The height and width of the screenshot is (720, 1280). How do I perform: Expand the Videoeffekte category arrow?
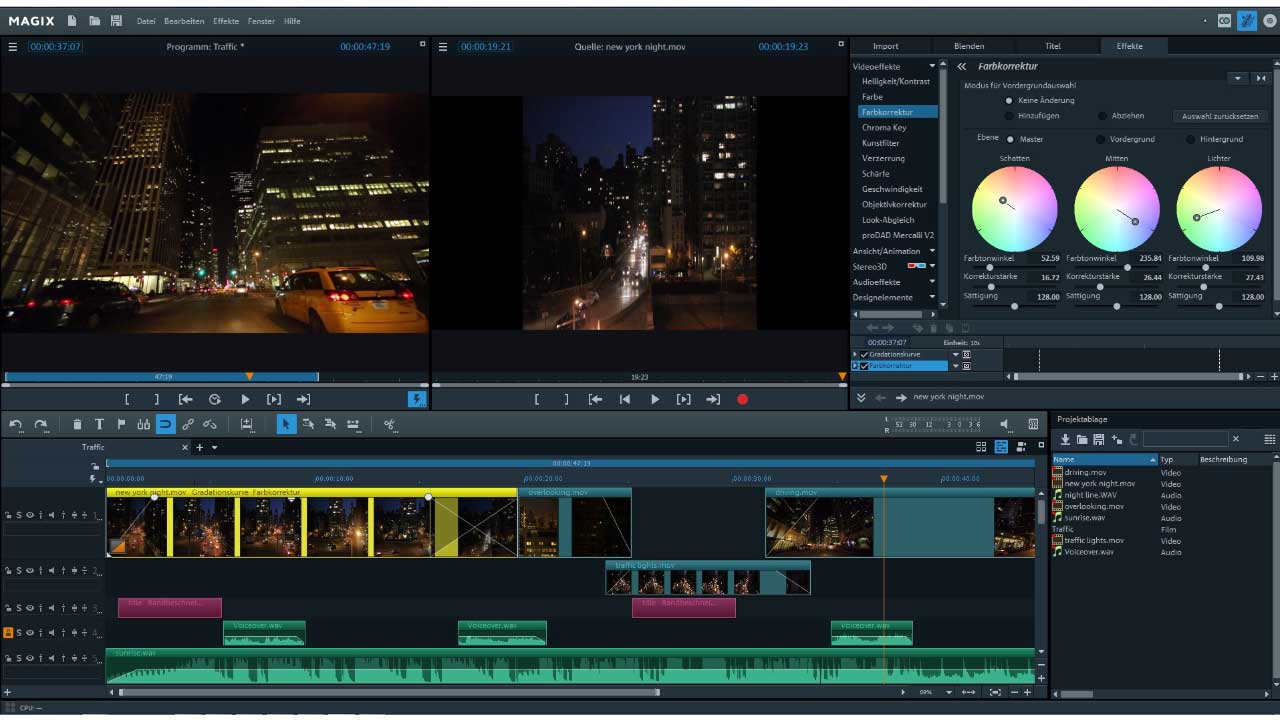[934, 66]
